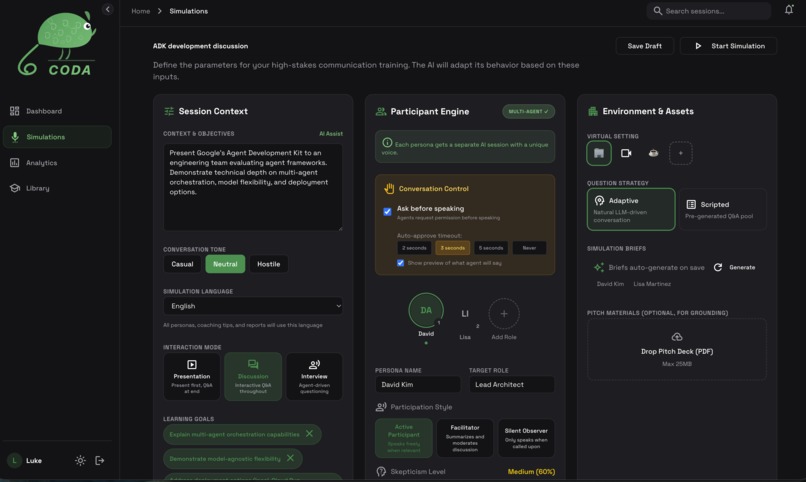806x482 pixels.
Task: Click the Drop Pitch Deck upload area
Action: tap(676, 349)
